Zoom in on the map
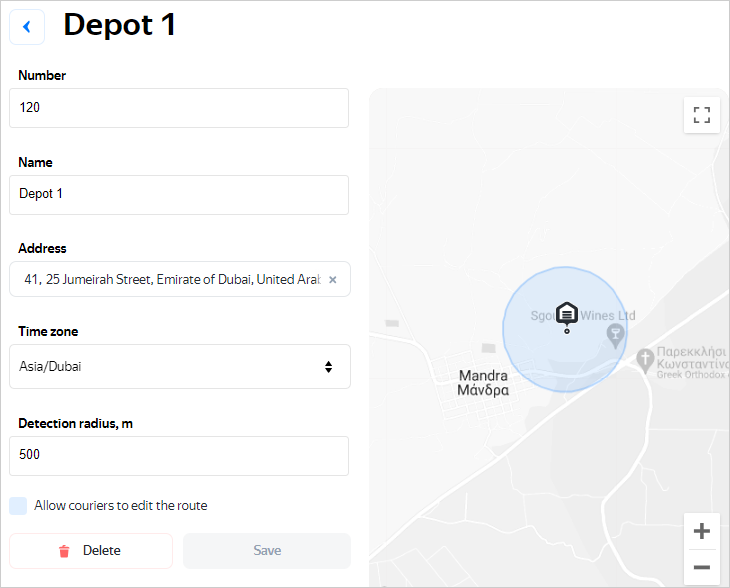Viewport: 730px width, 588px height. coord(701,531)
